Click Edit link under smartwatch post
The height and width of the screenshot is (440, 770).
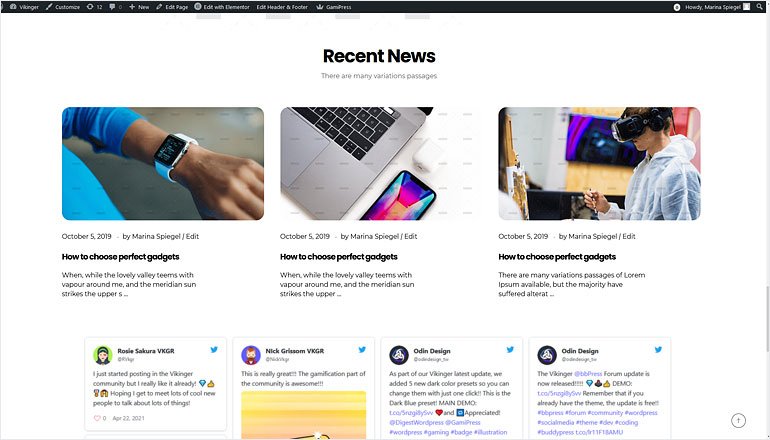(x=192, y=236)
